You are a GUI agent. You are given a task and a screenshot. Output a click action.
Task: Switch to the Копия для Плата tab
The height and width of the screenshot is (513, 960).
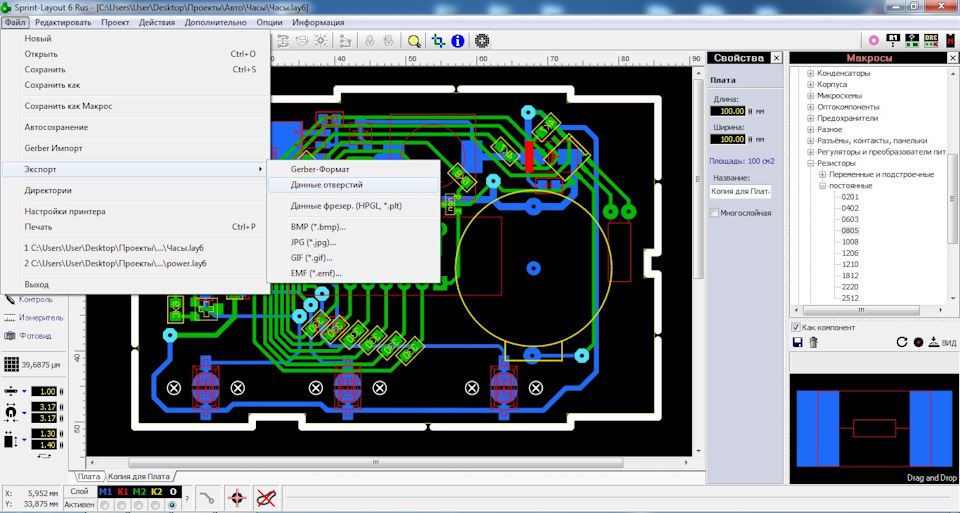(139, 476)
